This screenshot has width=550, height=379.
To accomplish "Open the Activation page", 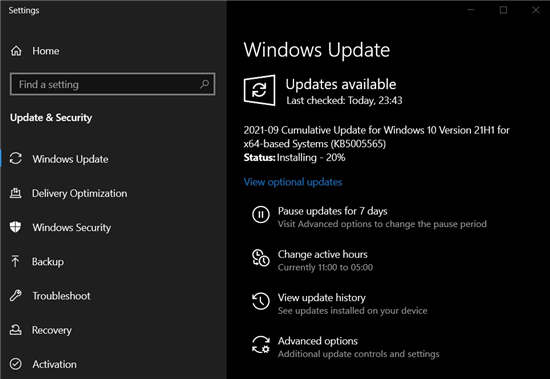I will coord(54,364).
